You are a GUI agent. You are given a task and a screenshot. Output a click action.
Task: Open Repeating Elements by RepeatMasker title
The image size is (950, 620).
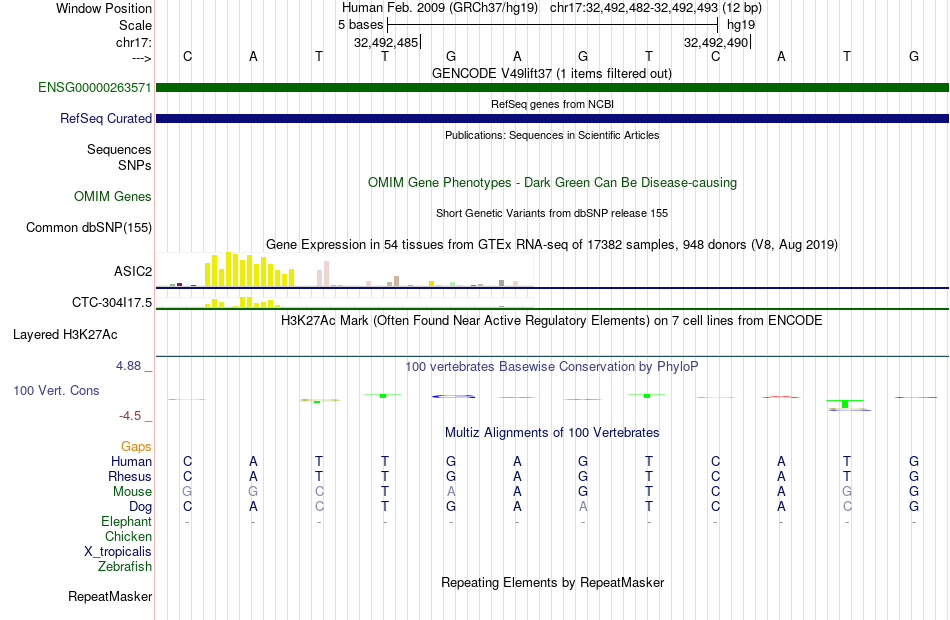coord(552,582)
